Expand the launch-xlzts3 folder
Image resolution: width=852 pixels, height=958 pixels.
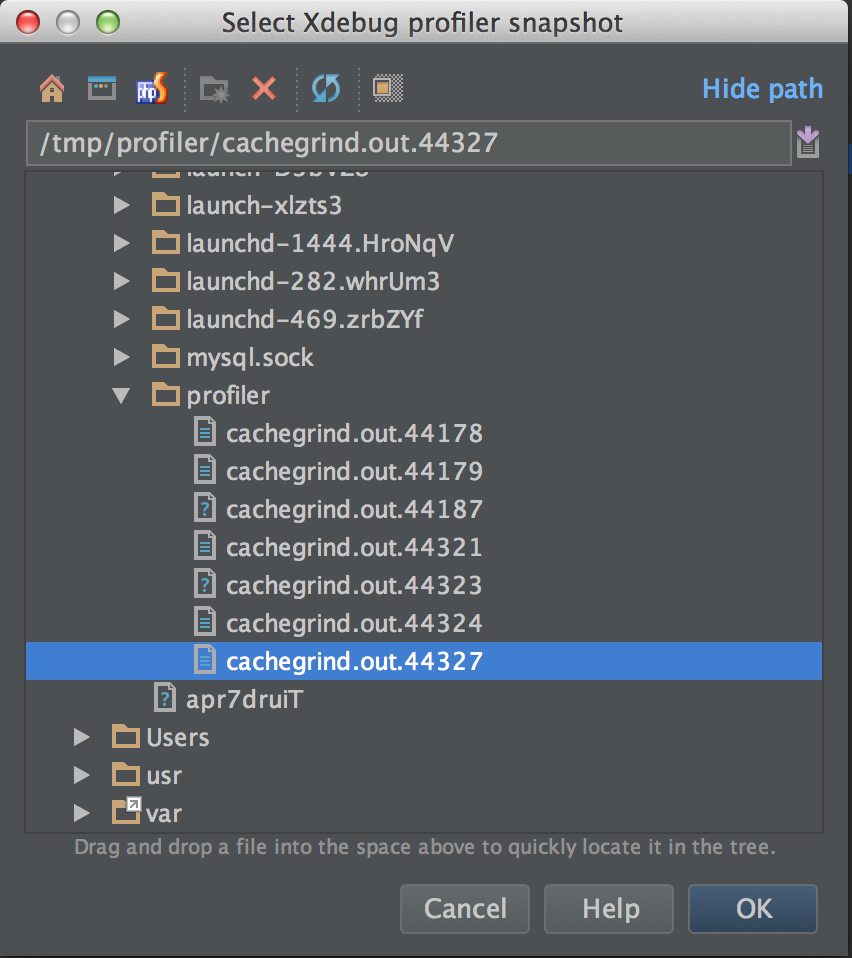122,205
